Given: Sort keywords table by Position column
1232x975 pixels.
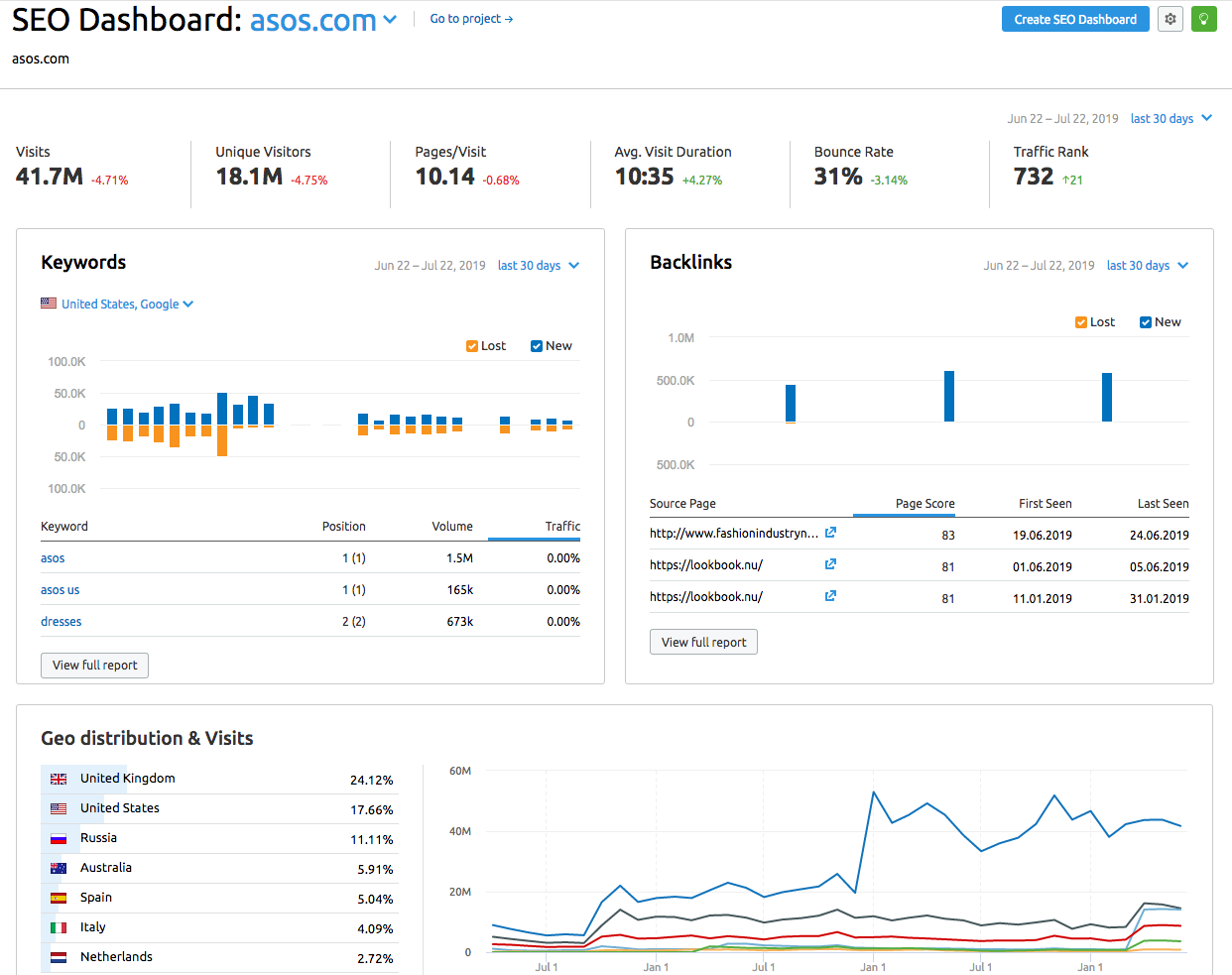Looking at the screenshot, I should pos(344,527).
